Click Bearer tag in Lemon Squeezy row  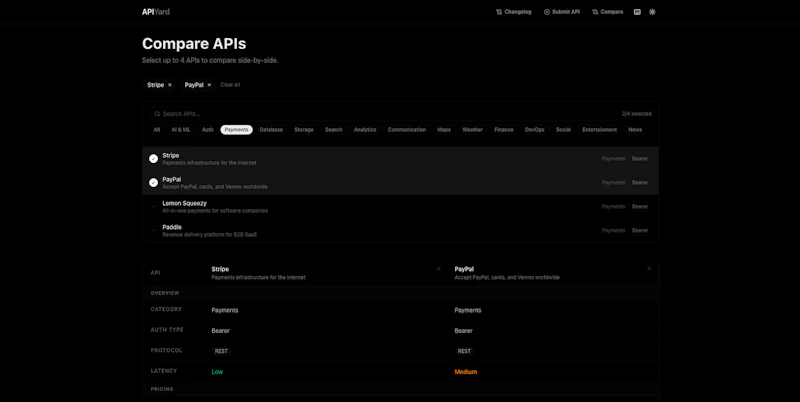click(x=640, y=207)
